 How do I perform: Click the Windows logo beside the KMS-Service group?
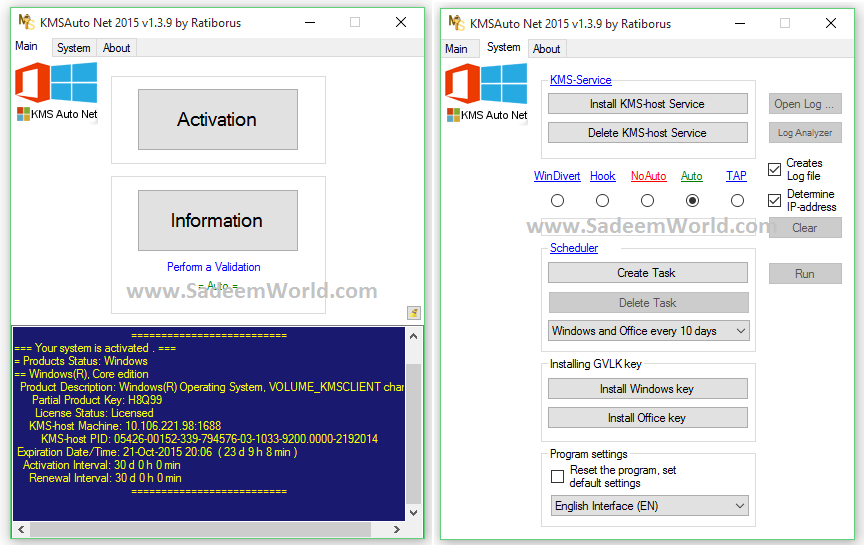click(505, 84)
